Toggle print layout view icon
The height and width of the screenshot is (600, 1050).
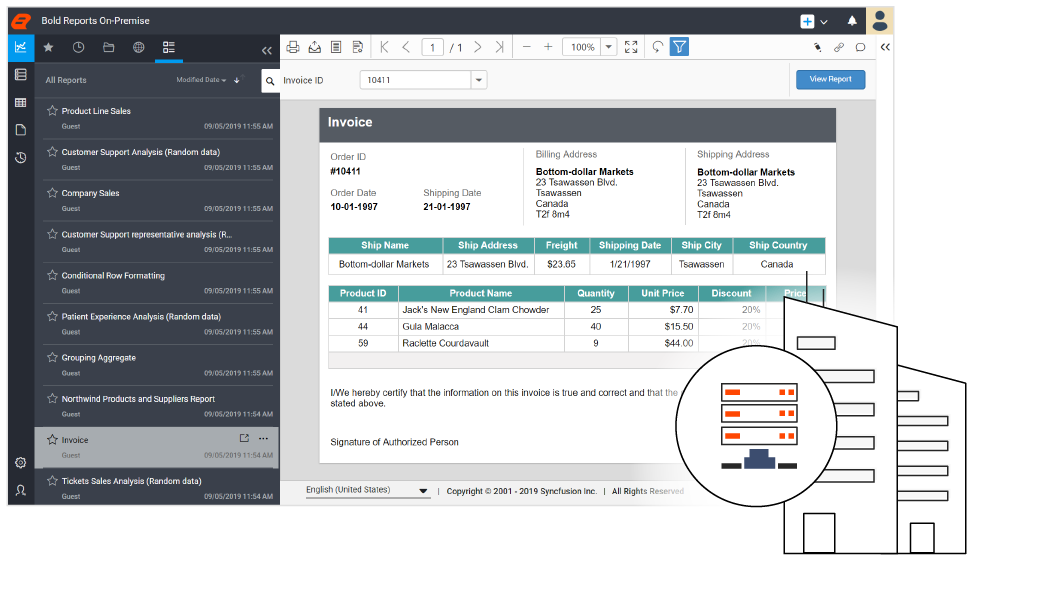pyautogui.click(x=336, y=47)
